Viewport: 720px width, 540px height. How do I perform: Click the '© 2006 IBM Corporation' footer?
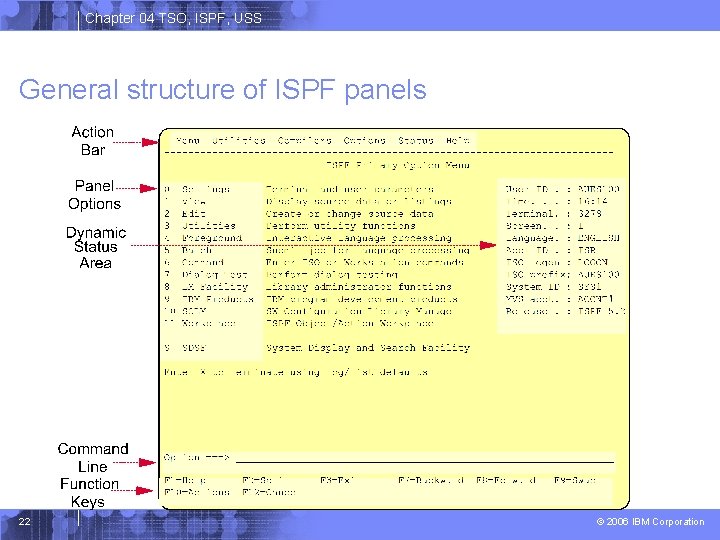[650, 522]
